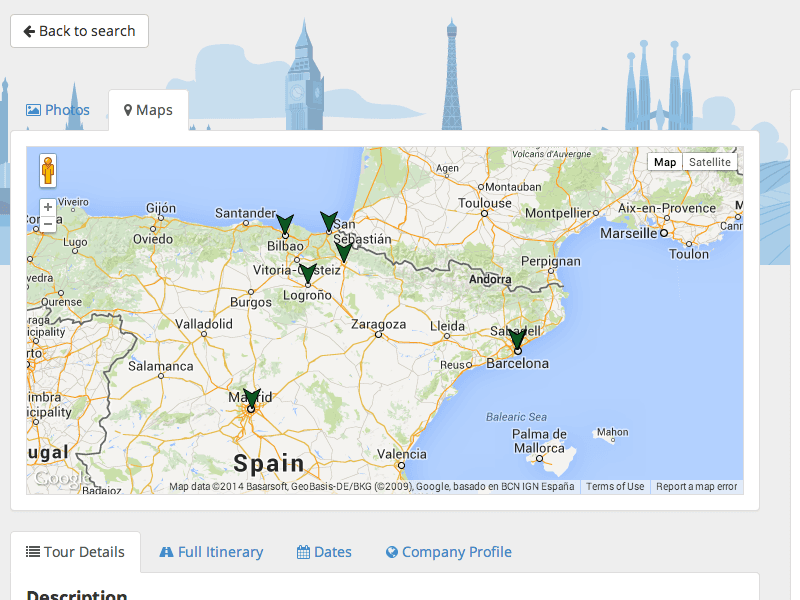The height and width of the screenshot is (600, 800).
Task: Switch to the Dates tab
Action: [x=324, y=552]
